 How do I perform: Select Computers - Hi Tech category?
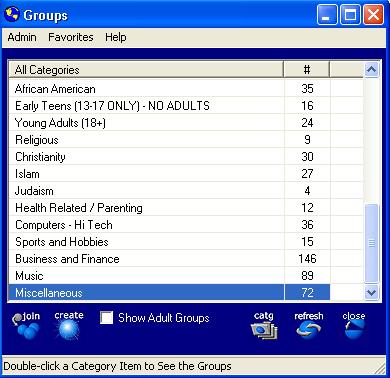coord(146,225)
